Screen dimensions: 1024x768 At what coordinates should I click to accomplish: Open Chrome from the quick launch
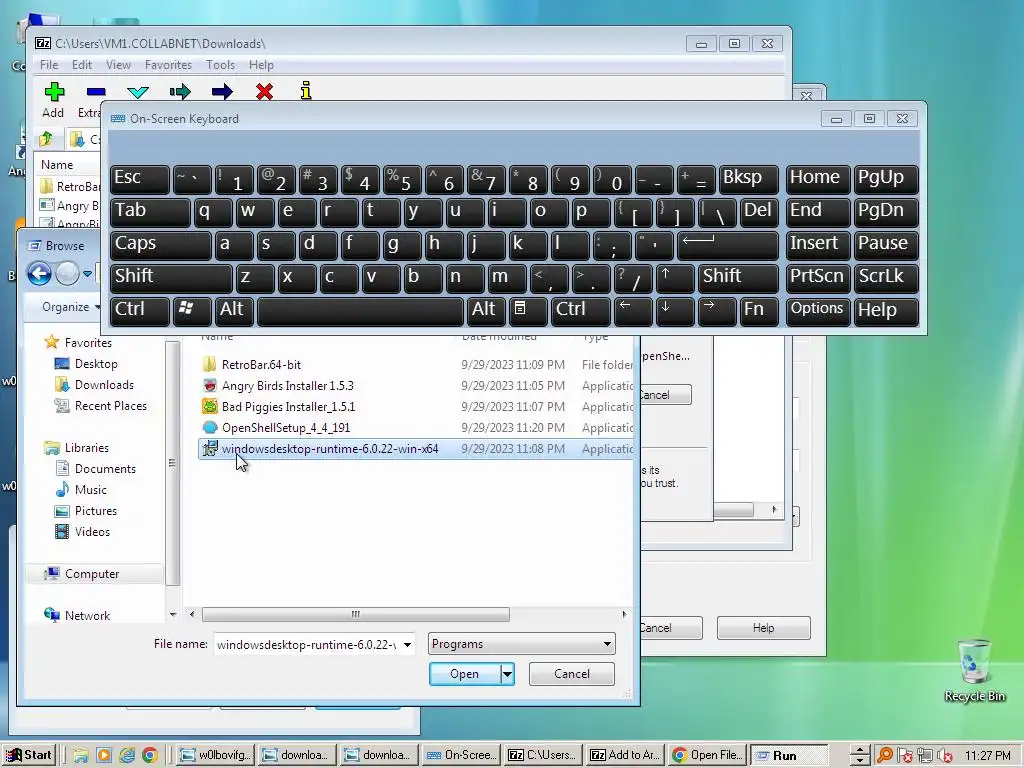coord(150,755)
